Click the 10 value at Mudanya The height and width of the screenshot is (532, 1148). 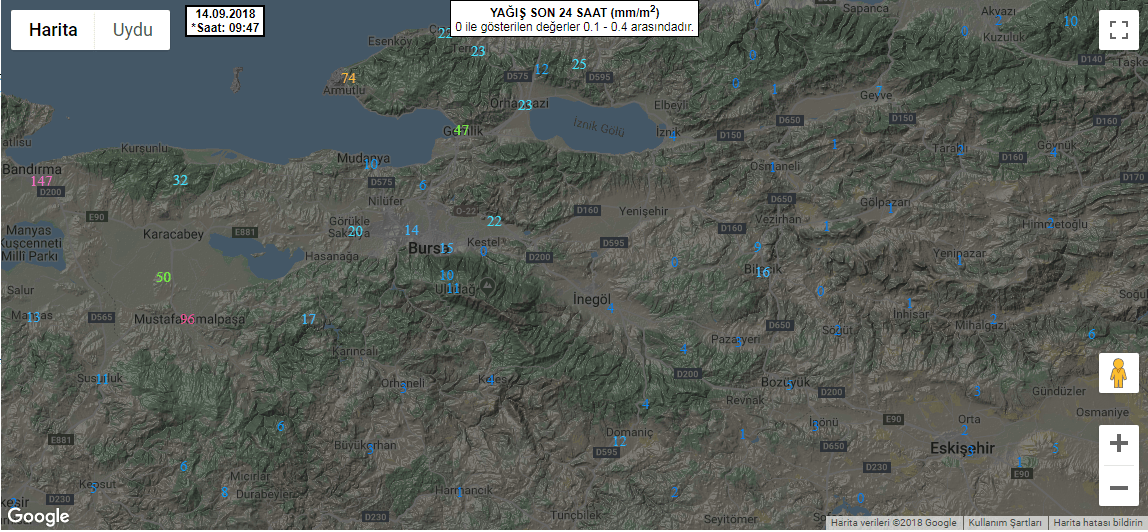(x=371, y=165)
